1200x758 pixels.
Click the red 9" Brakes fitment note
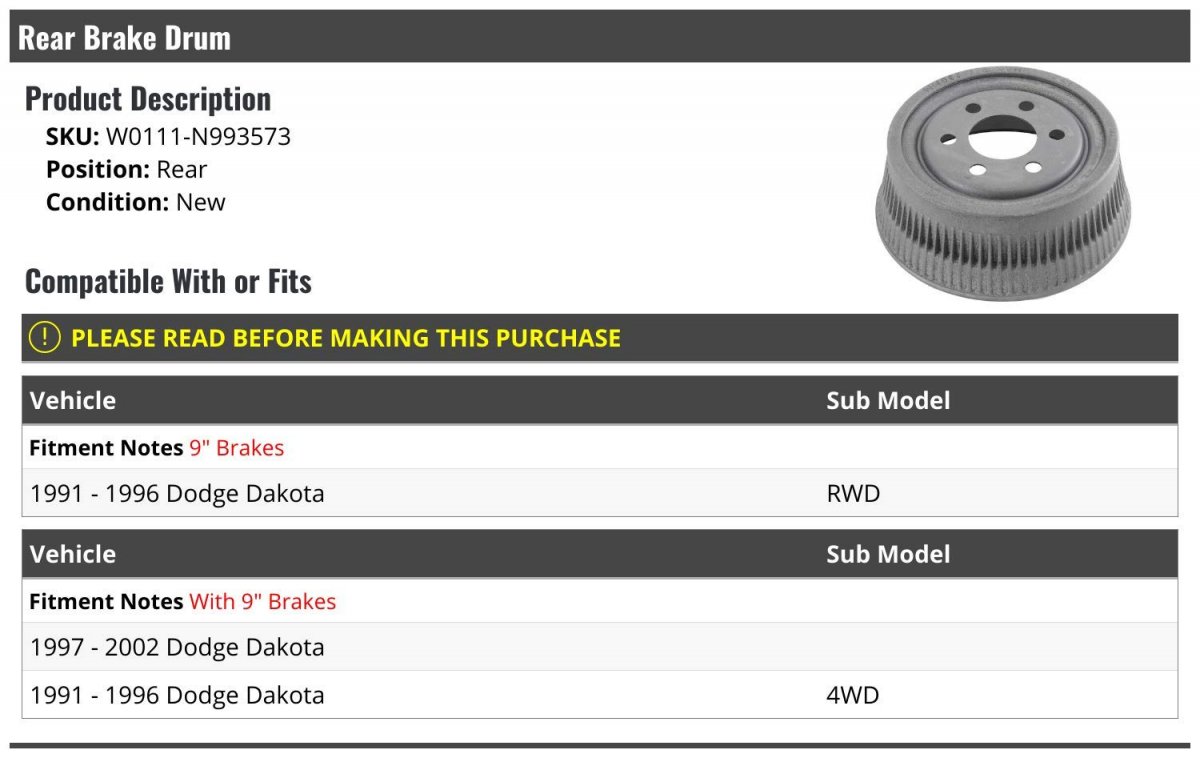click(237, 448)
